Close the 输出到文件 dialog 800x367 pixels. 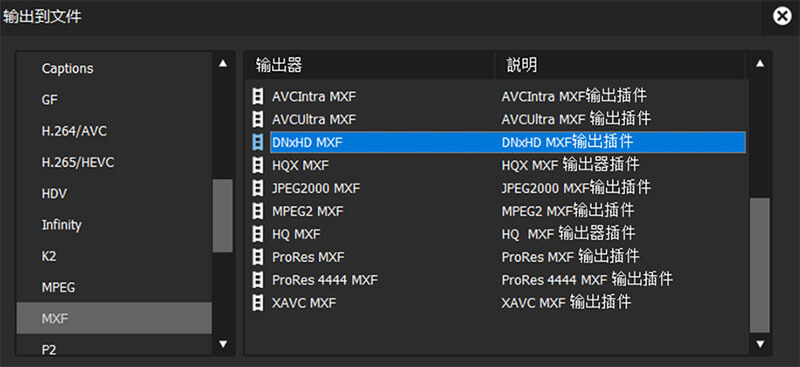tap(781, 17)
